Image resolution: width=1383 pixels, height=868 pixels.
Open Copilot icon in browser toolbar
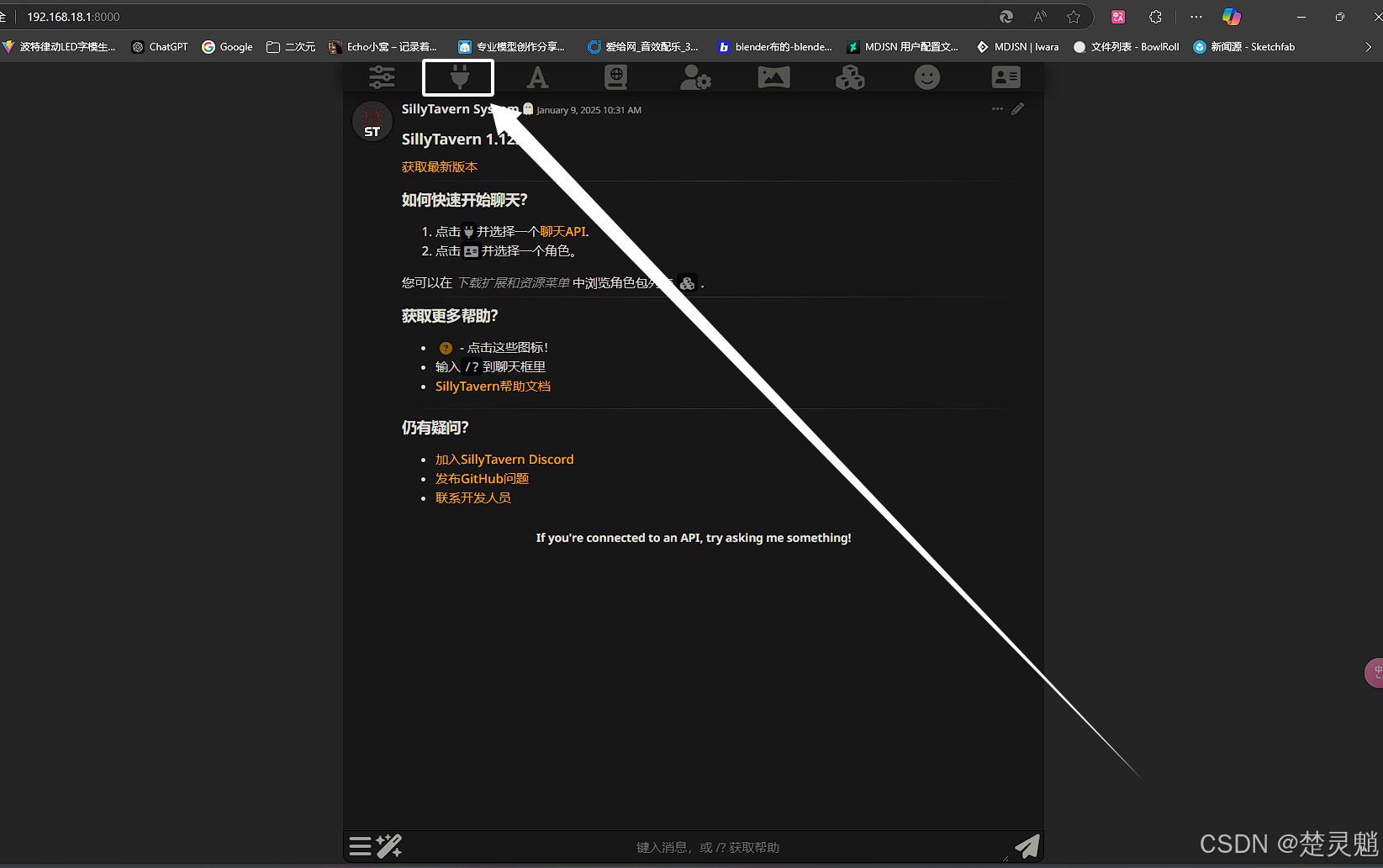[x=1232, y=17]
